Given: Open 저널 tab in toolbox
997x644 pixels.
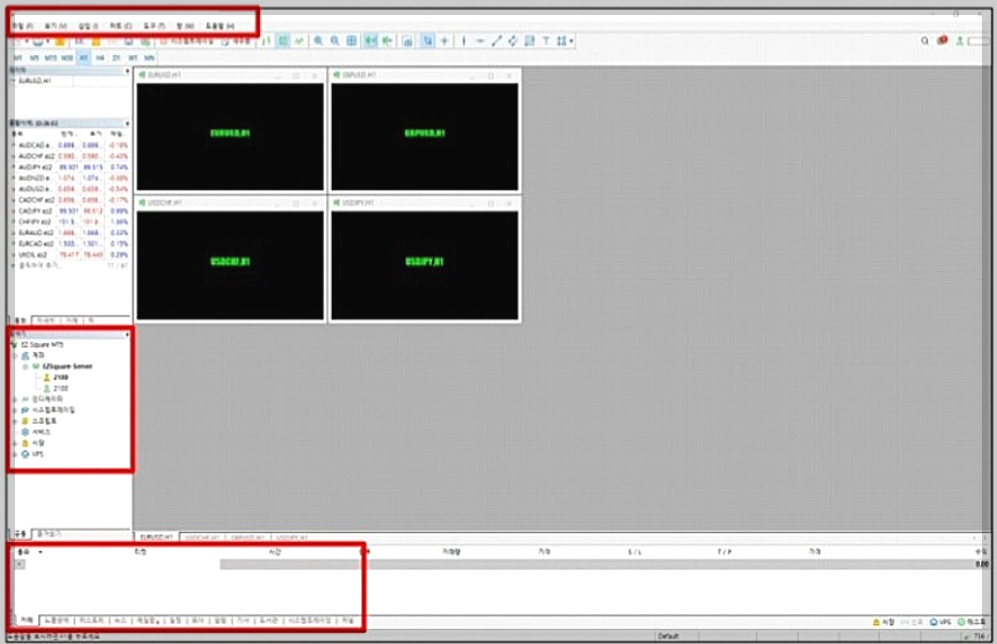Looking at the screenshot, I should pos(348,620).
